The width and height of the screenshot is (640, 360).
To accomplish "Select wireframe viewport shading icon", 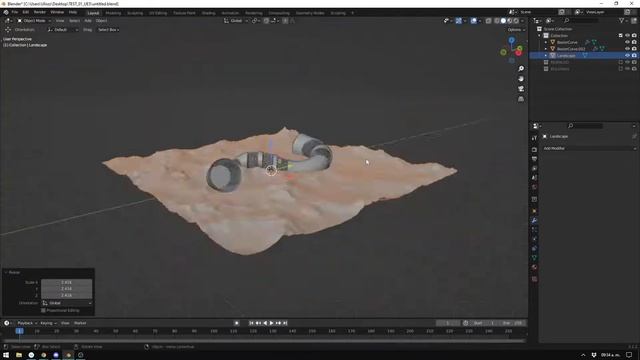I will [x=497, y=20].
